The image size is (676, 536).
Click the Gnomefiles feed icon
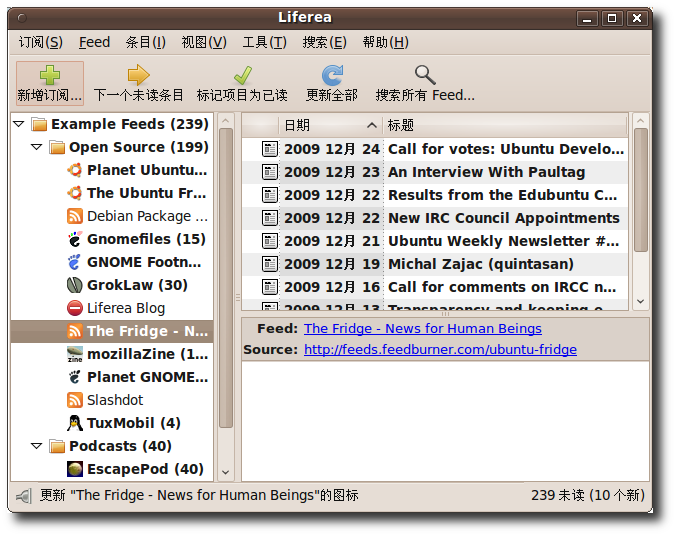click(75, 239)
